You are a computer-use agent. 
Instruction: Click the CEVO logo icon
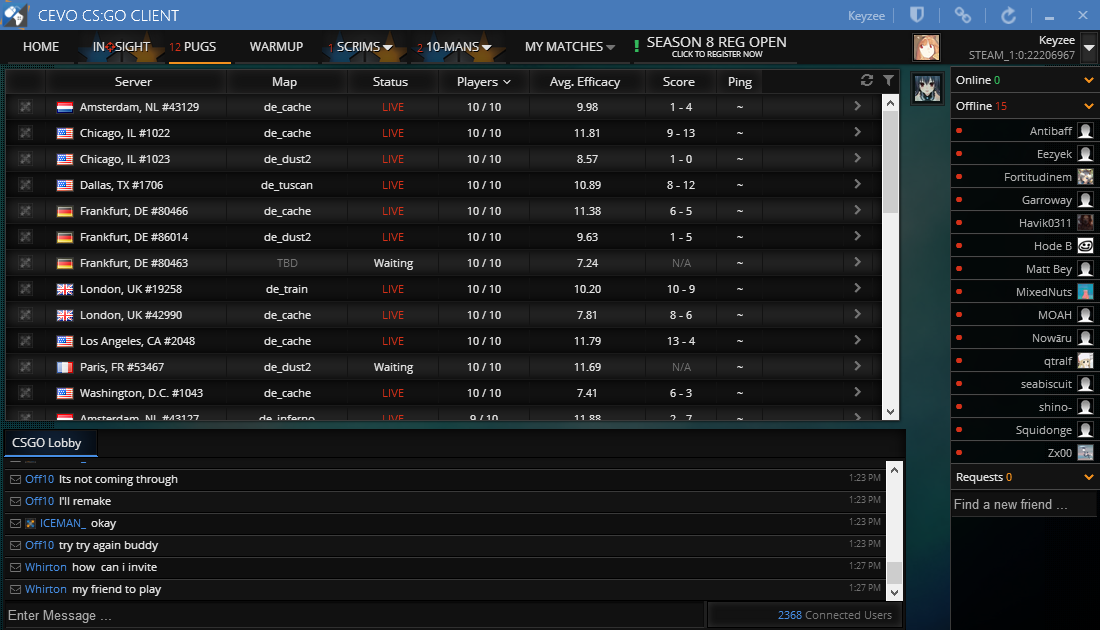coord(15,15)
